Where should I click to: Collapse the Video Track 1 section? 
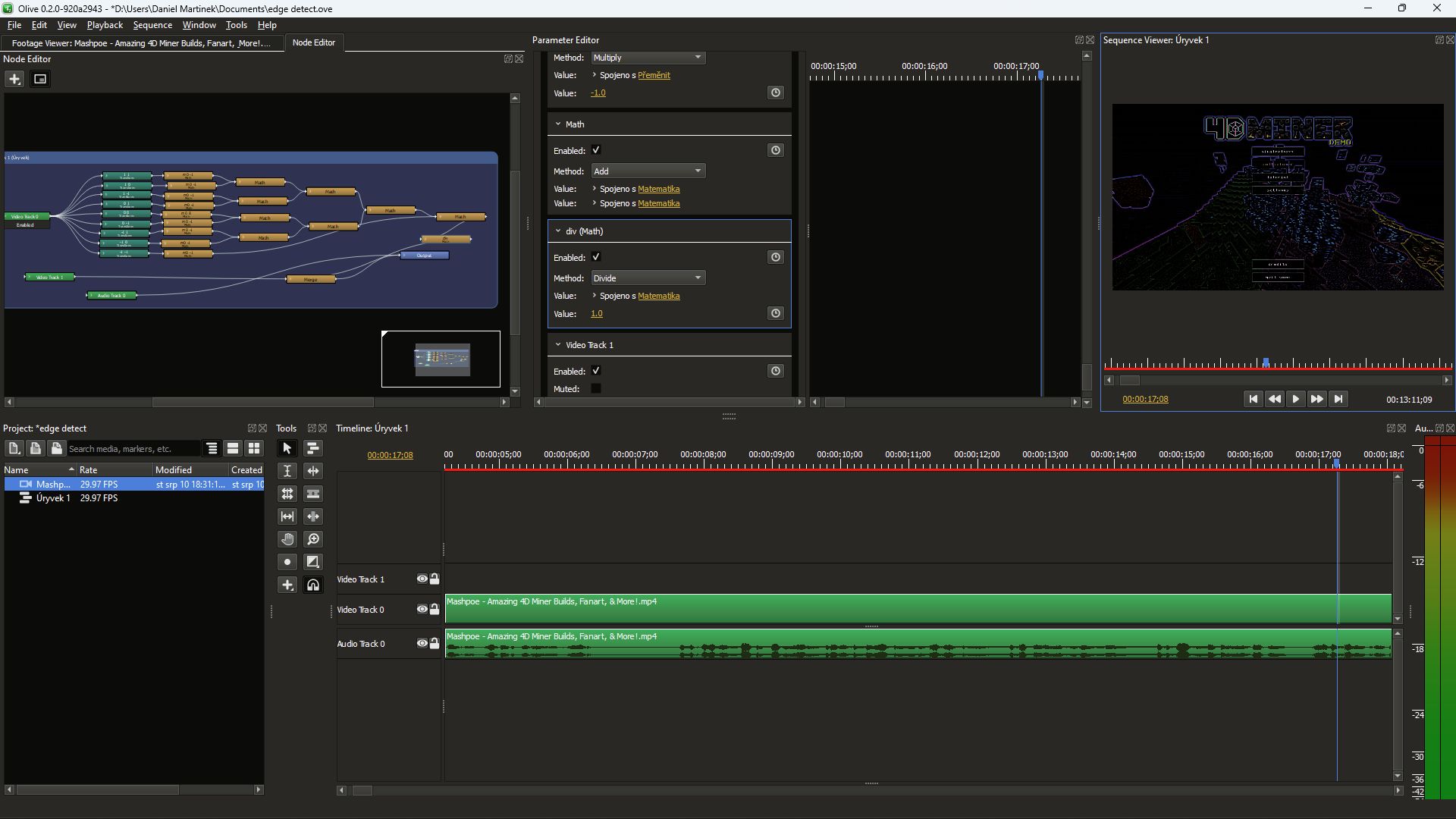coord(558,344)
